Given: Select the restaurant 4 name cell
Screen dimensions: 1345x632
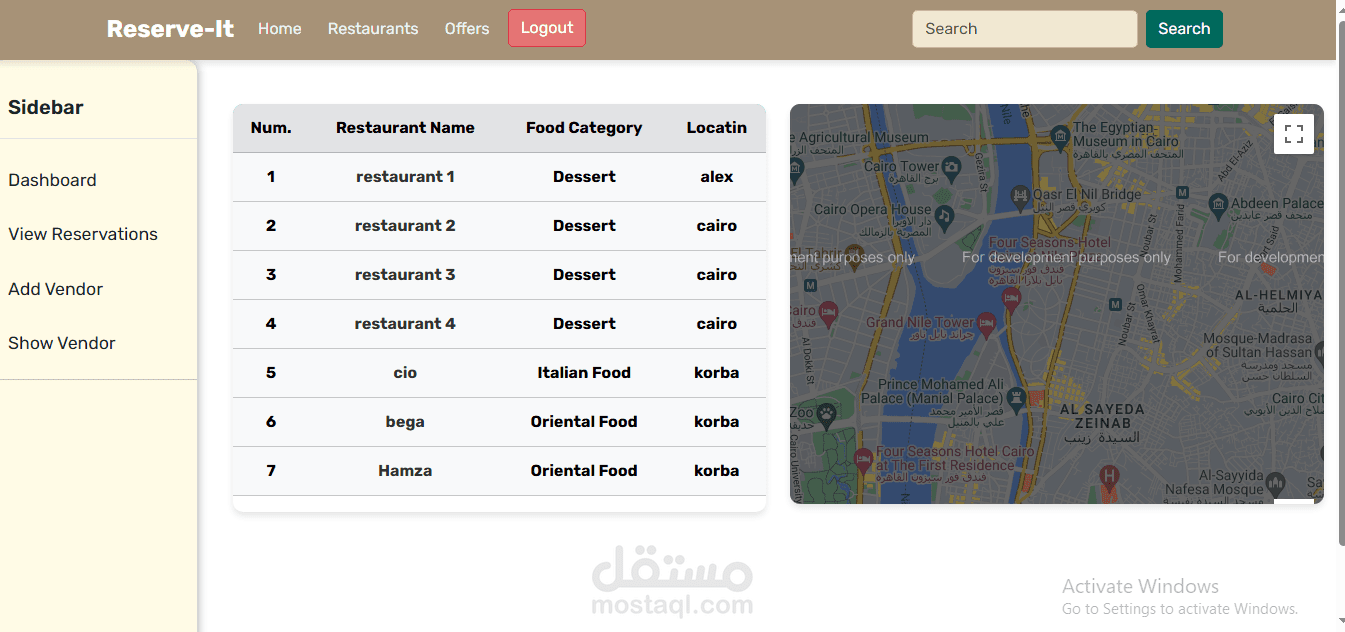Looking at the screenshot, I should [x=405, y=324].
